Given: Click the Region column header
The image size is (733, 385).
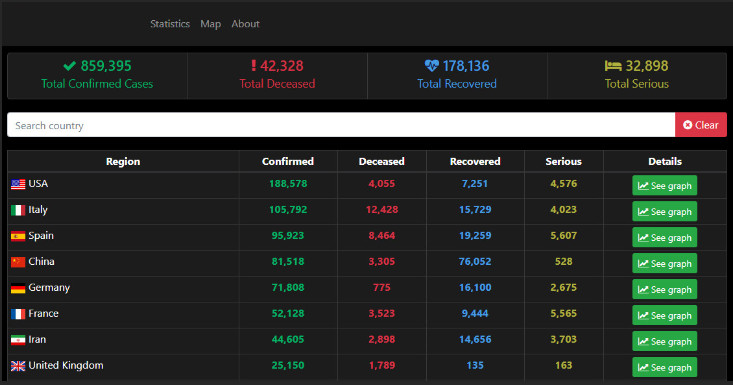Looking at the screenshot, I should 123,162.
